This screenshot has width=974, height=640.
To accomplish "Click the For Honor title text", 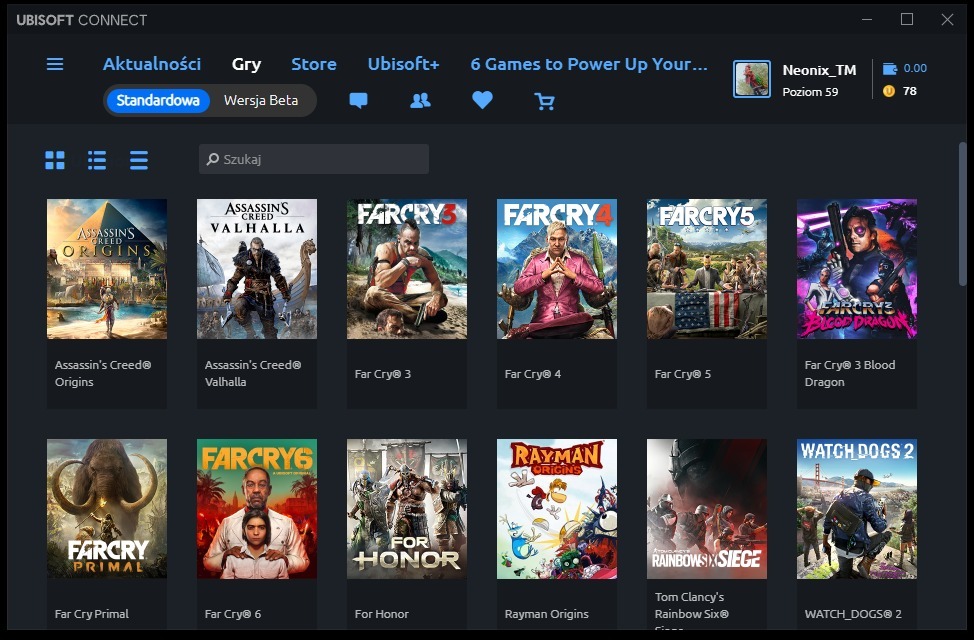I will [381, 614].
